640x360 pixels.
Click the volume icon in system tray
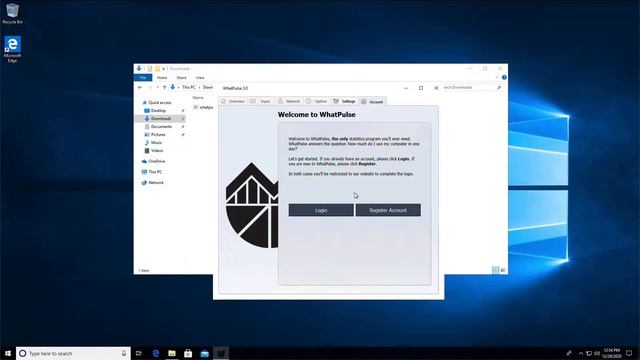(x=597, y=353)
